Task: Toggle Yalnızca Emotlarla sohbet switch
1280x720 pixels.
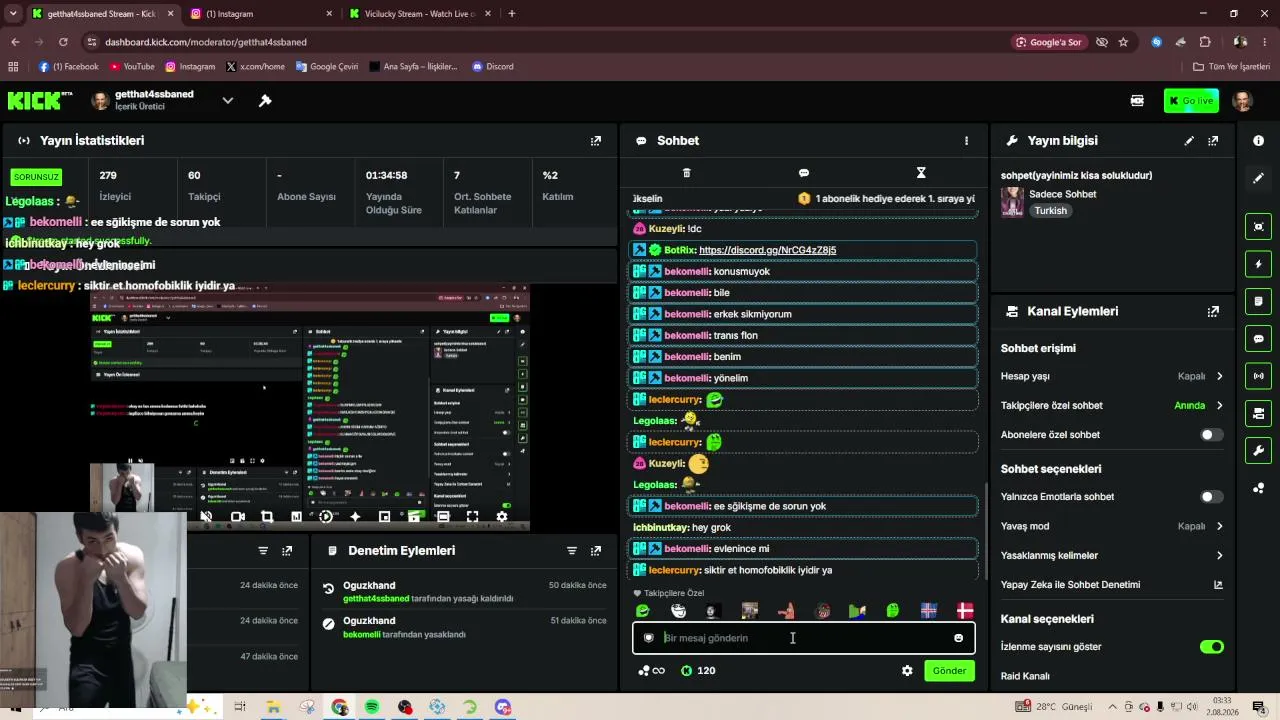Action: tap(1211, 497)
